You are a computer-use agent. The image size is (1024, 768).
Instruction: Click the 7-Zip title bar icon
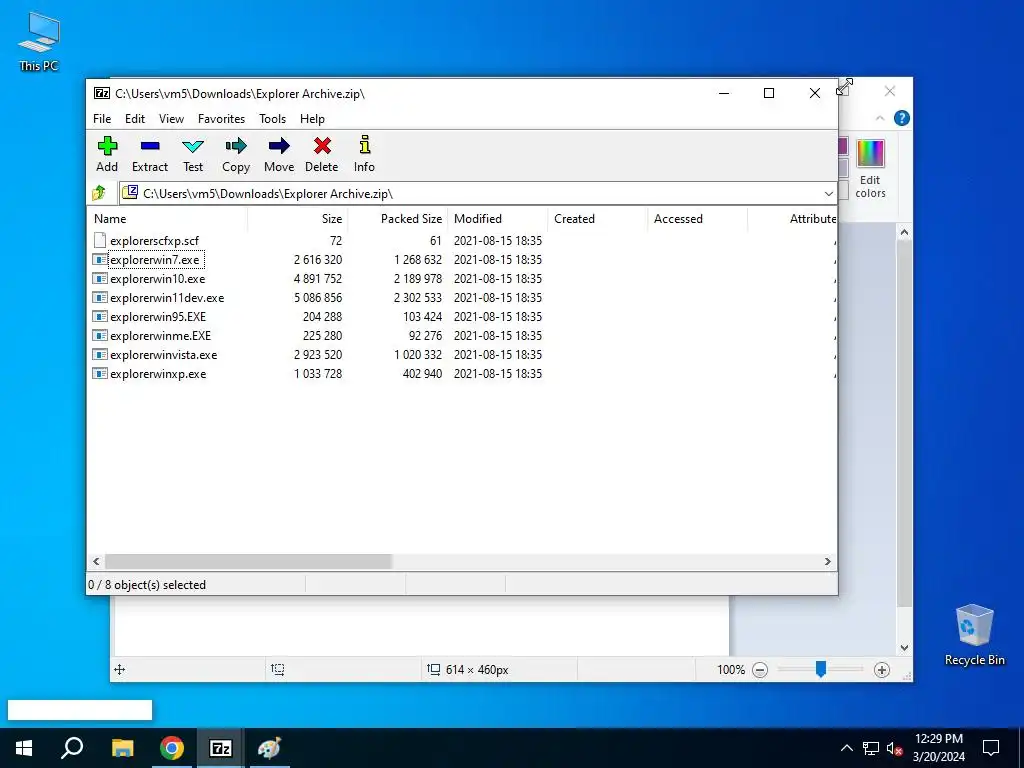pyautogui.click(x=102, y=93)
